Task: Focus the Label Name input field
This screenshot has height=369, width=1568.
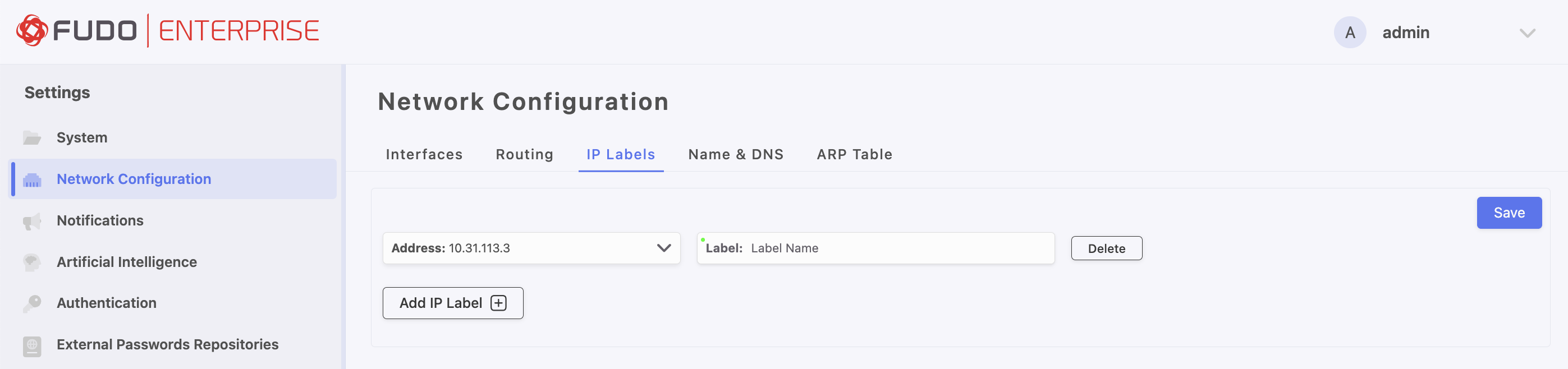Action: pos(898,248)
